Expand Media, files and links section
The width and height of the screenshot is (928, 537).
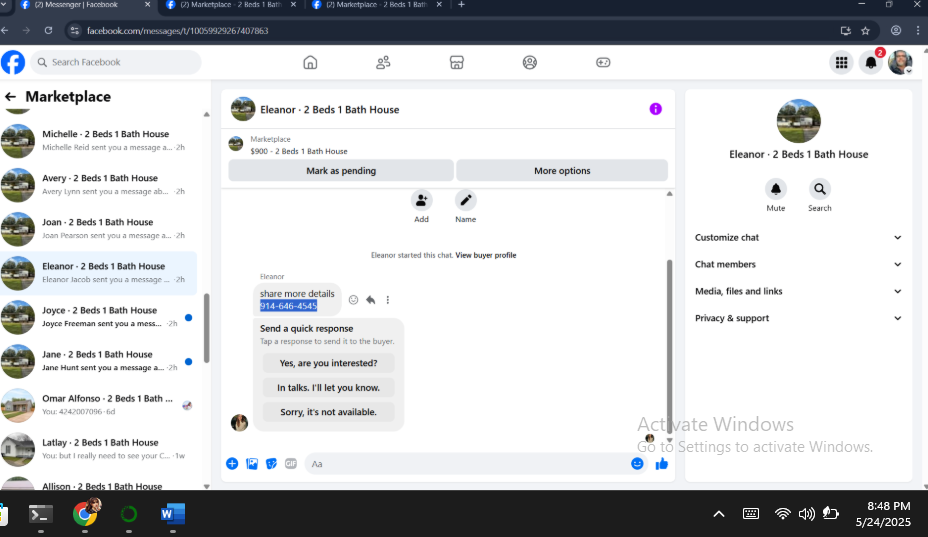(798, 291)
